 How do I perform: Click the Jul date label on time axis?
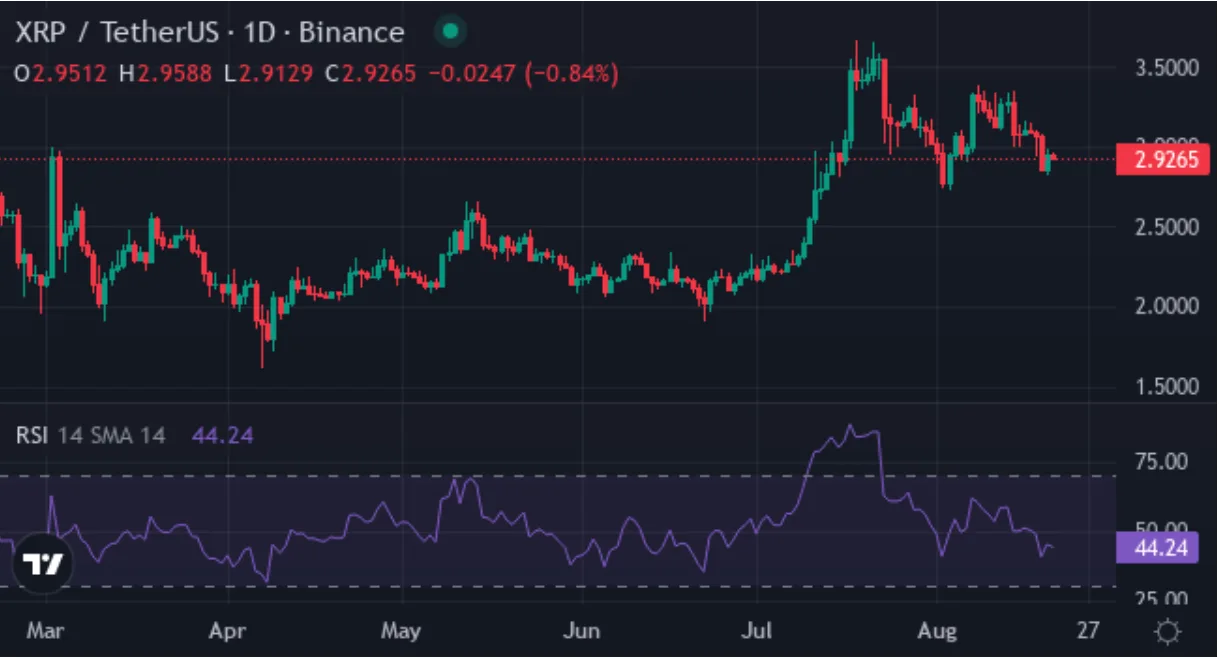[x=756, y=632]
